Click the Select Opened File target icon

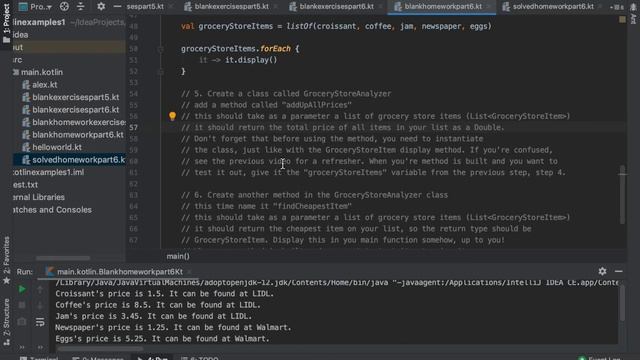(64, 6)
